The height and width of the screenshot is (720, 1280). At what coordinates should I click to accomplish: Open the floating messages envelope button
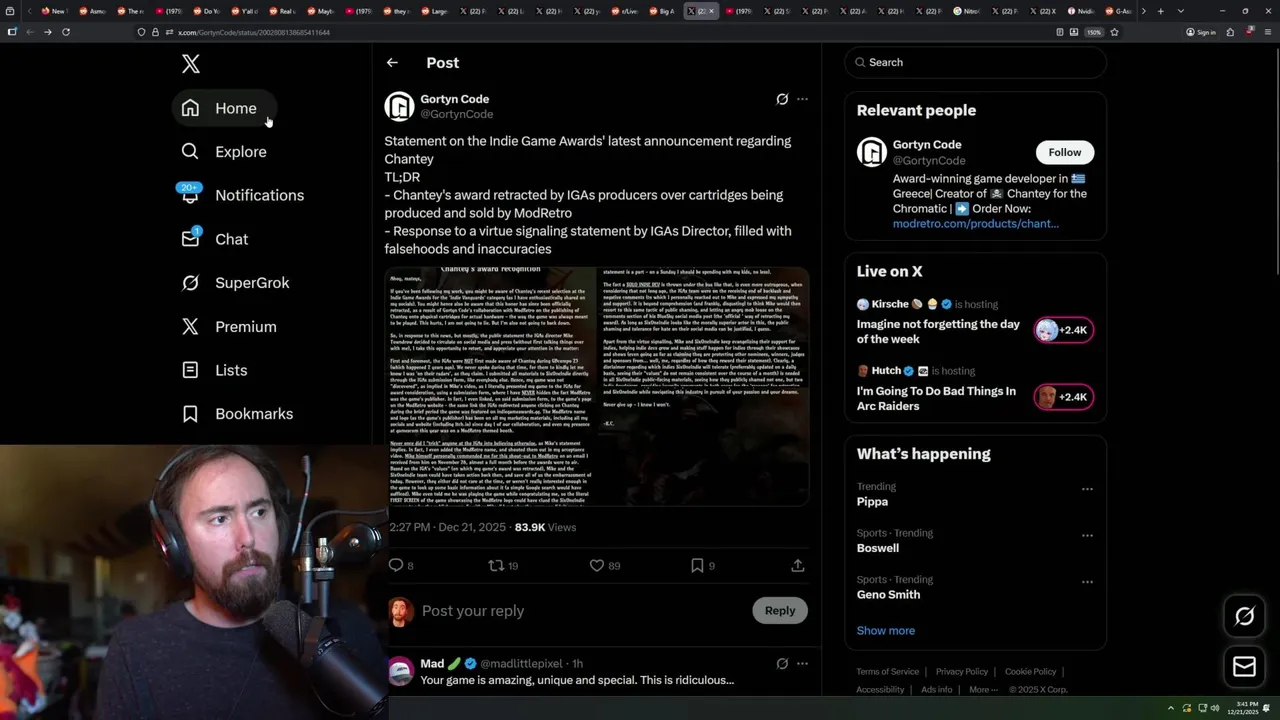click(x=1244, y=667)
